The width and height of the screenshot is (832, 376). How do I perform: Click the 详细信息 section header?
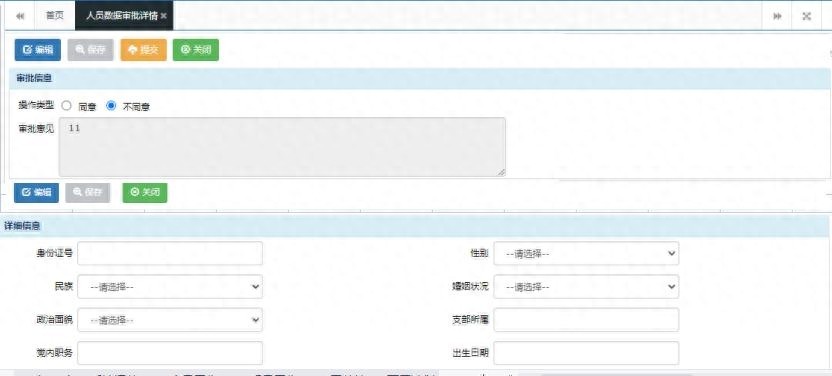pyautogui.click(x=414, y=226)
